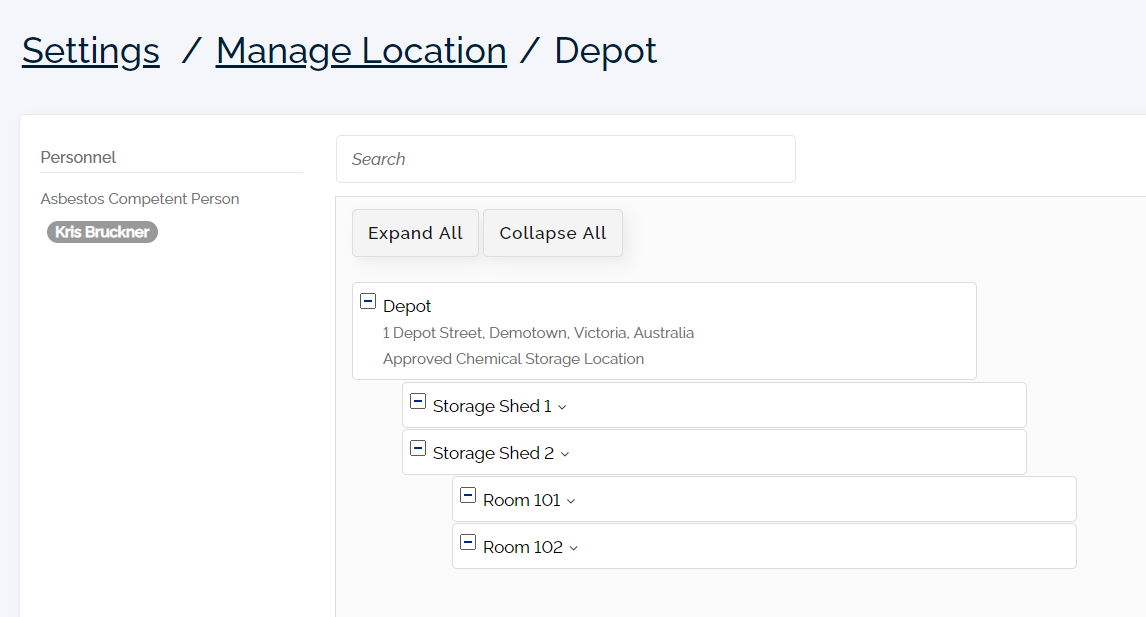The image size is (1146, 617).
Task: Click the Collapse All button
Action: pyautogui.click(x=552, y=232)
